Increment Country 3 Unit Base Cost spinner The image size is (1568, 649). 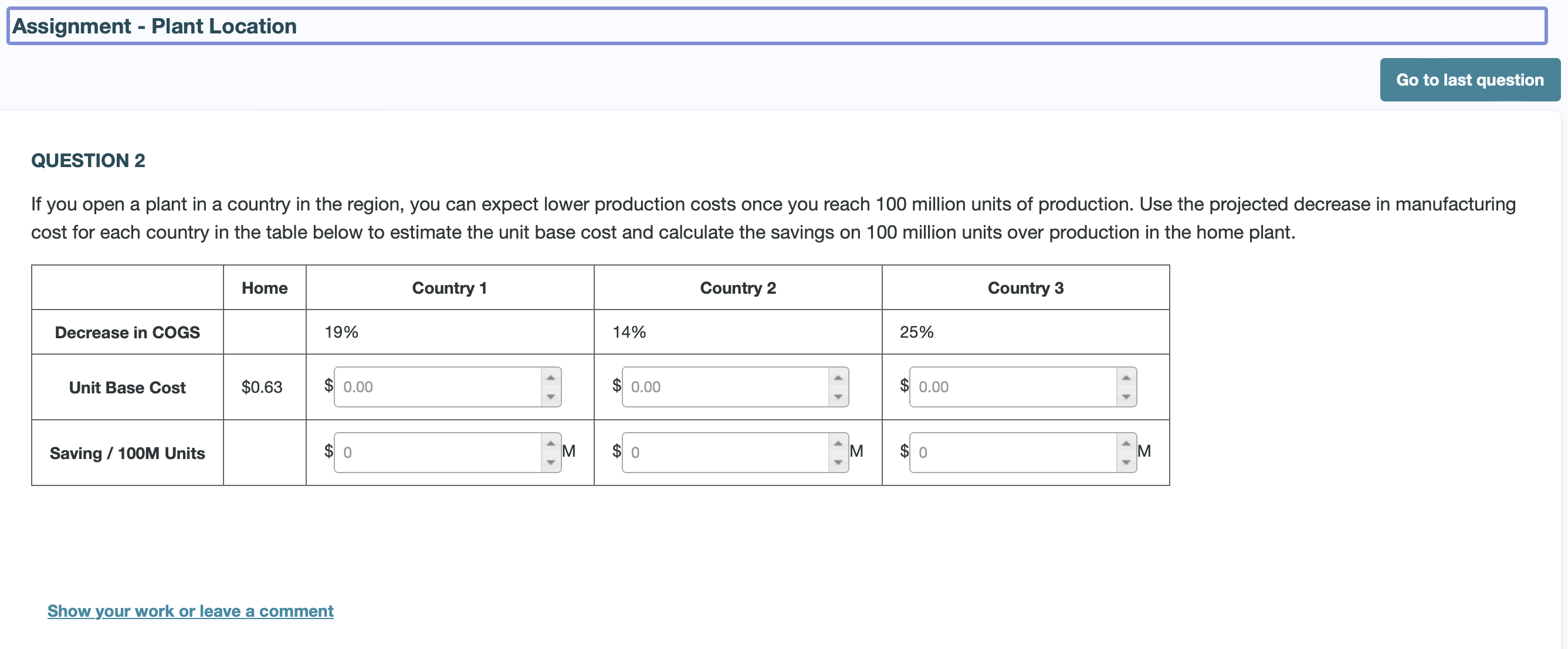tap(1126, 377)
